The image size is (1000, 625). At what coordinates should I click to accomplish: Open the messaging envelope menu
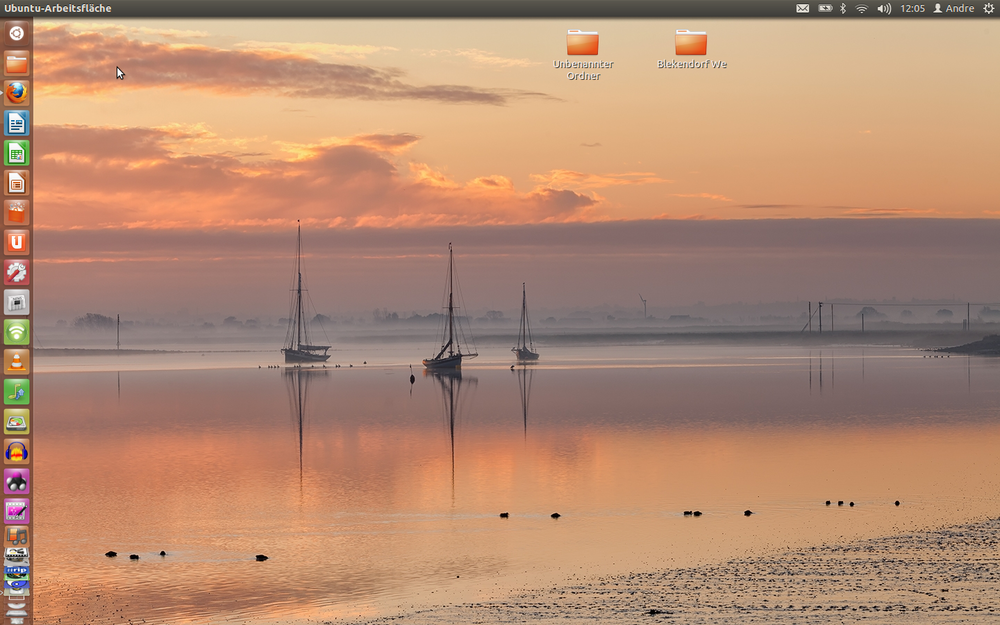click(802, 8)
